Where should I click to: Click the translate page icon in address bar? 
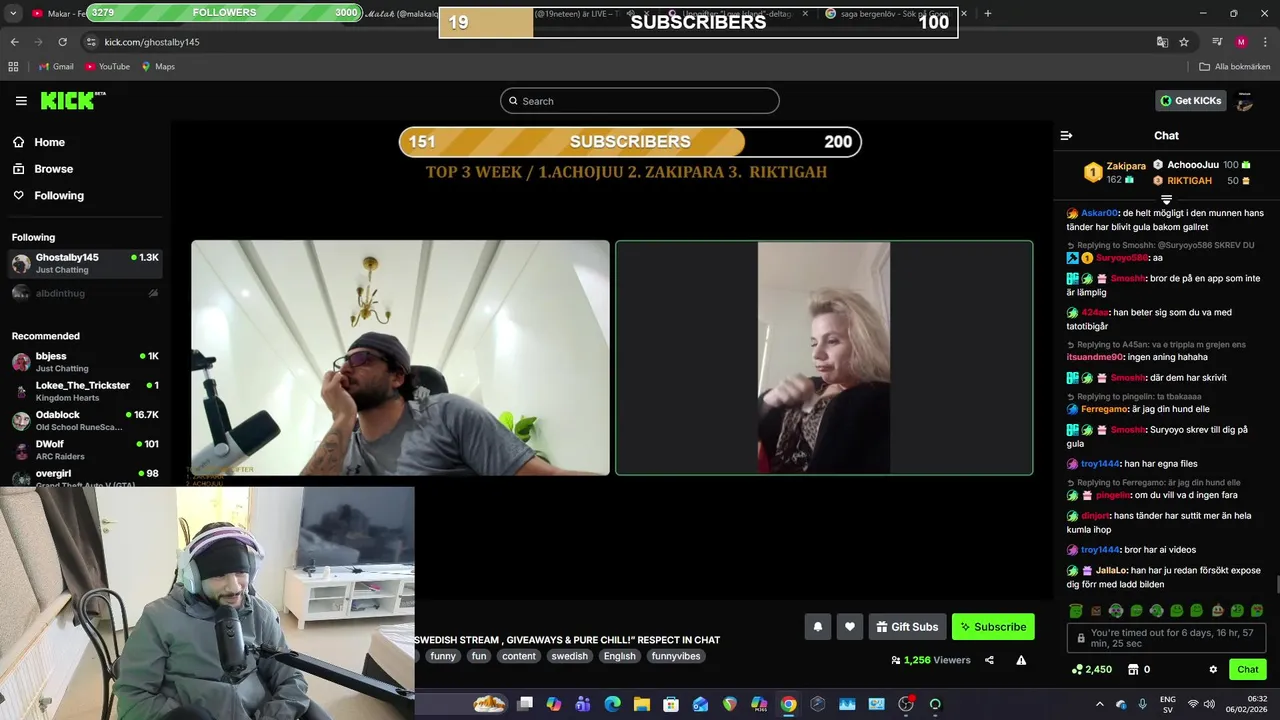pos(1162,42)
